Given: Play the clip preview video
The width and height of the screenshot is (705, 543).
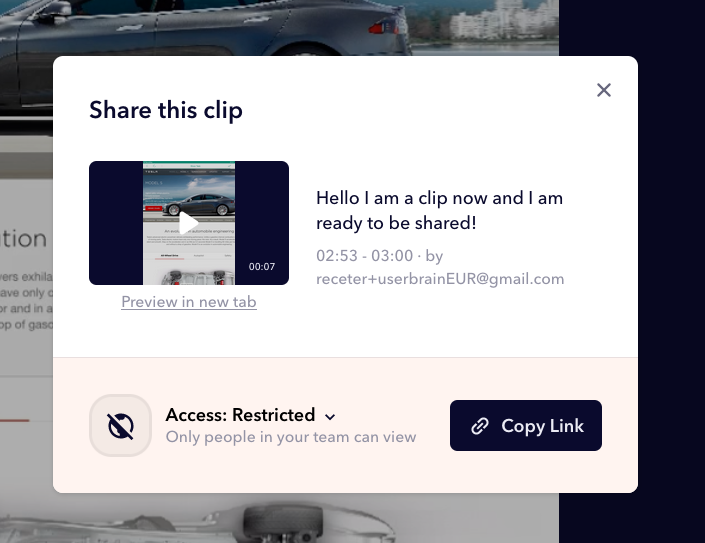Looking at the screenshot, I should pyautogui.click(x=189, y=223).
